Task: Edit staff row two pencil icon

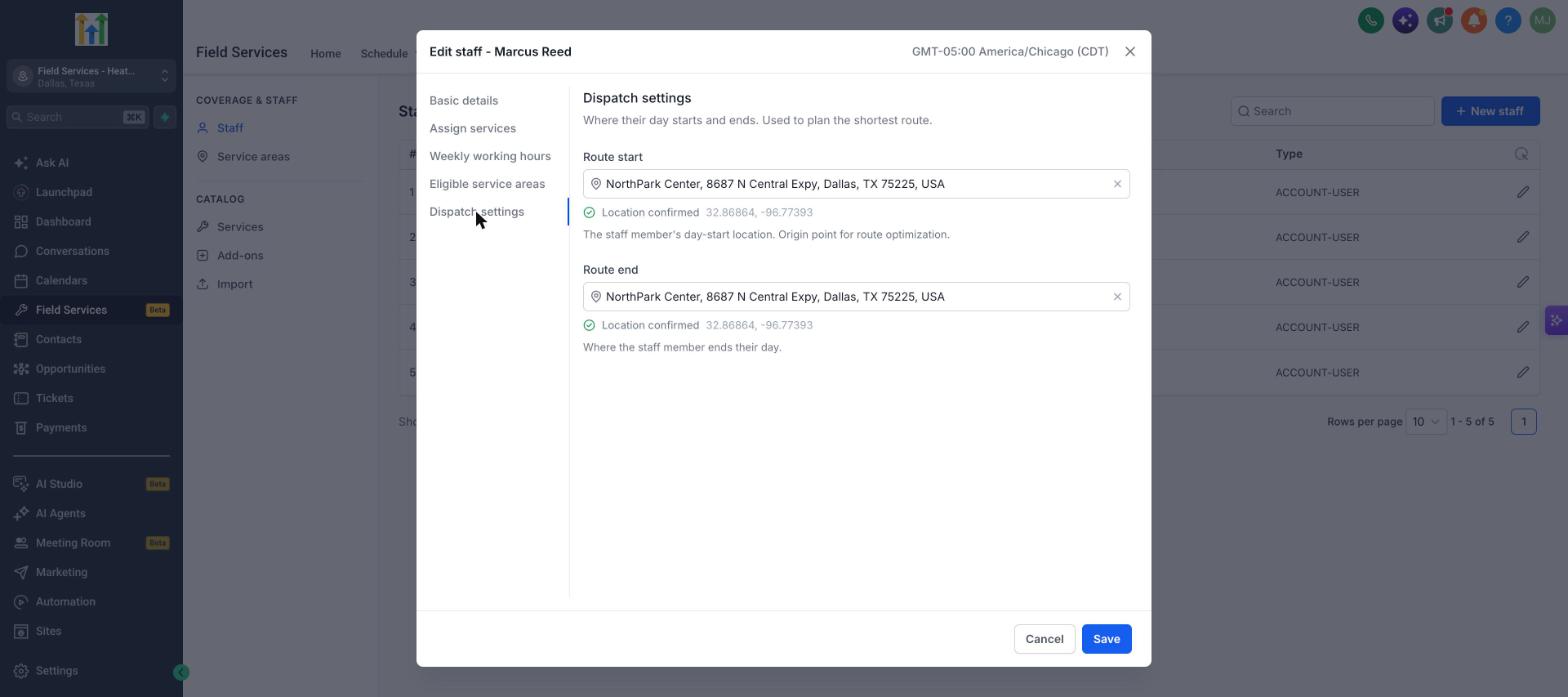Action: point(1523,237)
